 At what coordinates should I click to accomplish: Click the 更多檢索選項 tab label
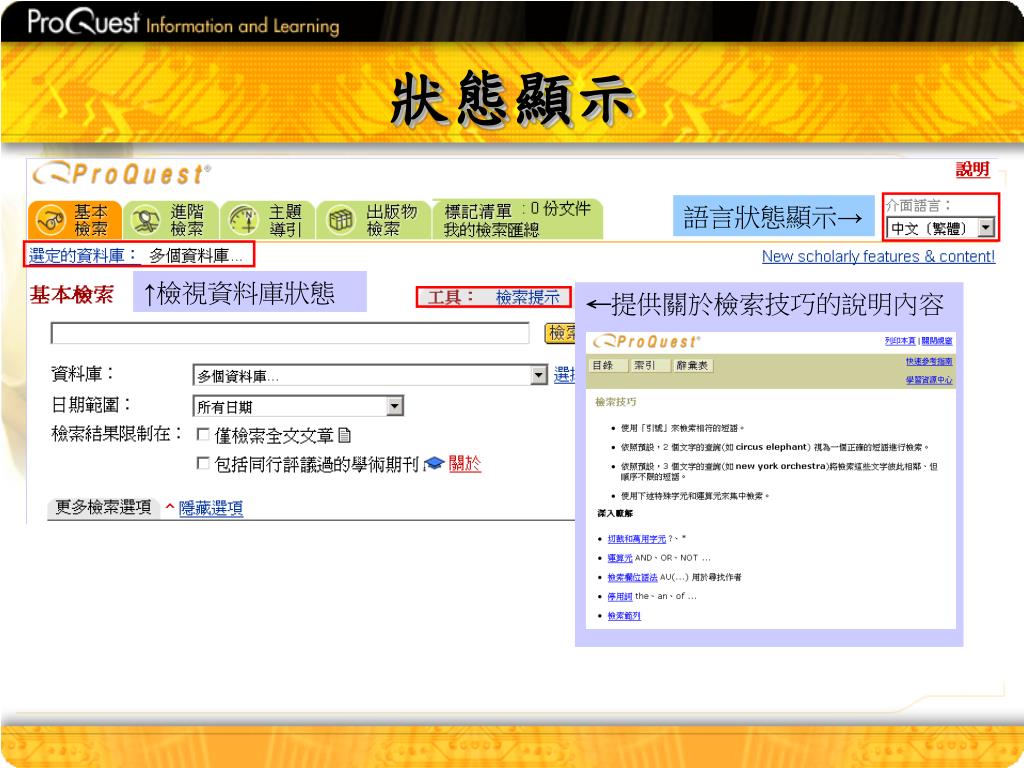103,507
